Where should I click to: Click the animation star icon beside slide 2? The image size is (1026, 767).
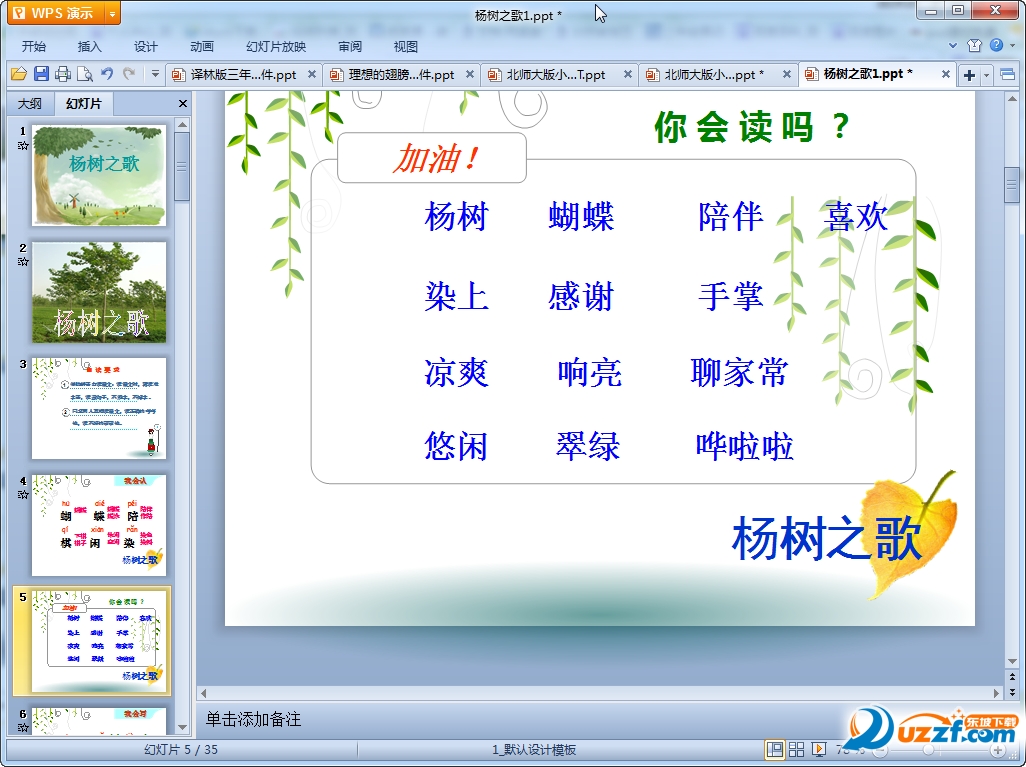[23, 262]
